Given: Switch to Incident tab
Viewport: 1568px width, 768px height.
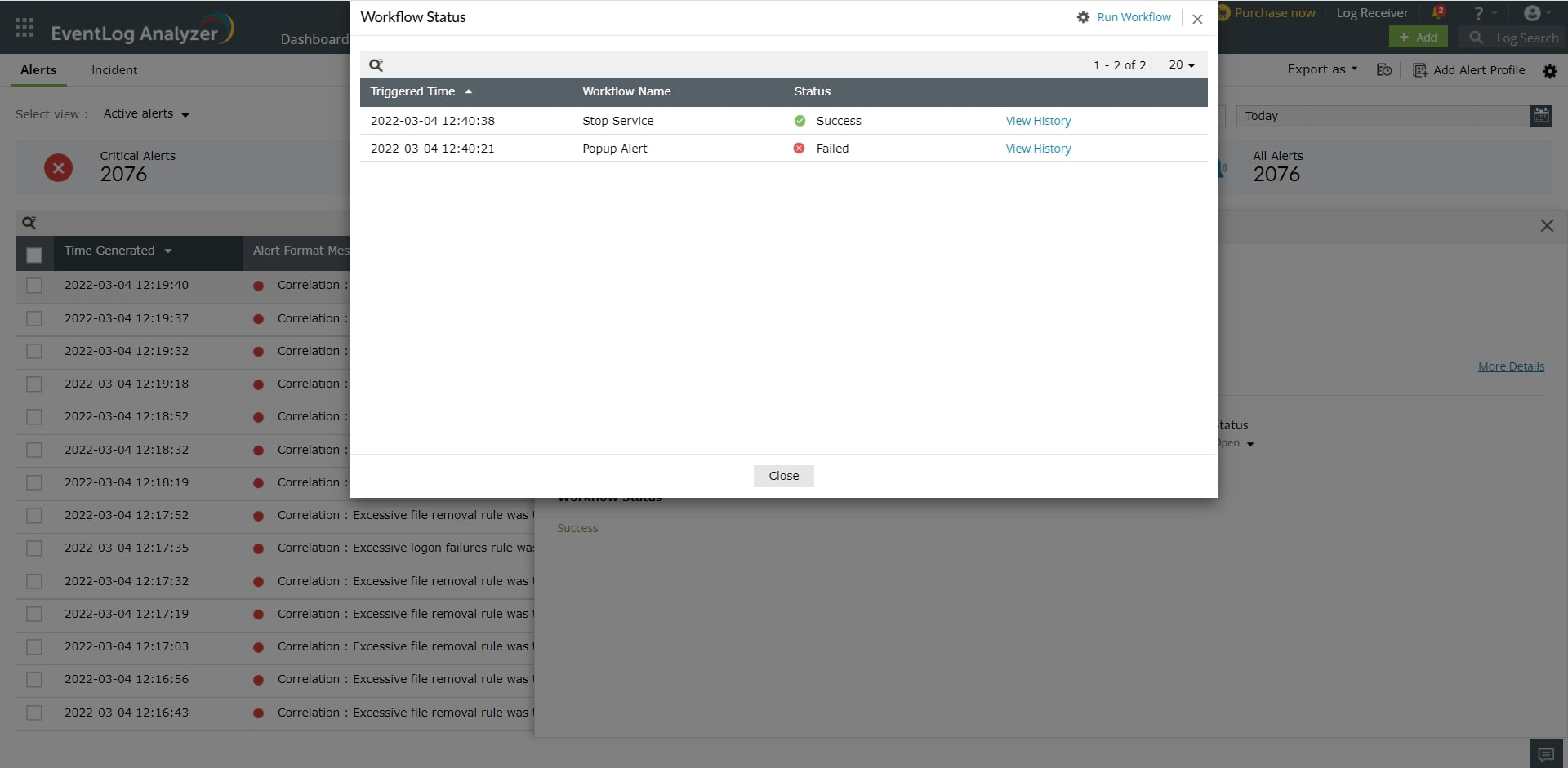Looking at the screenshot, I should (x=114, y=70).
